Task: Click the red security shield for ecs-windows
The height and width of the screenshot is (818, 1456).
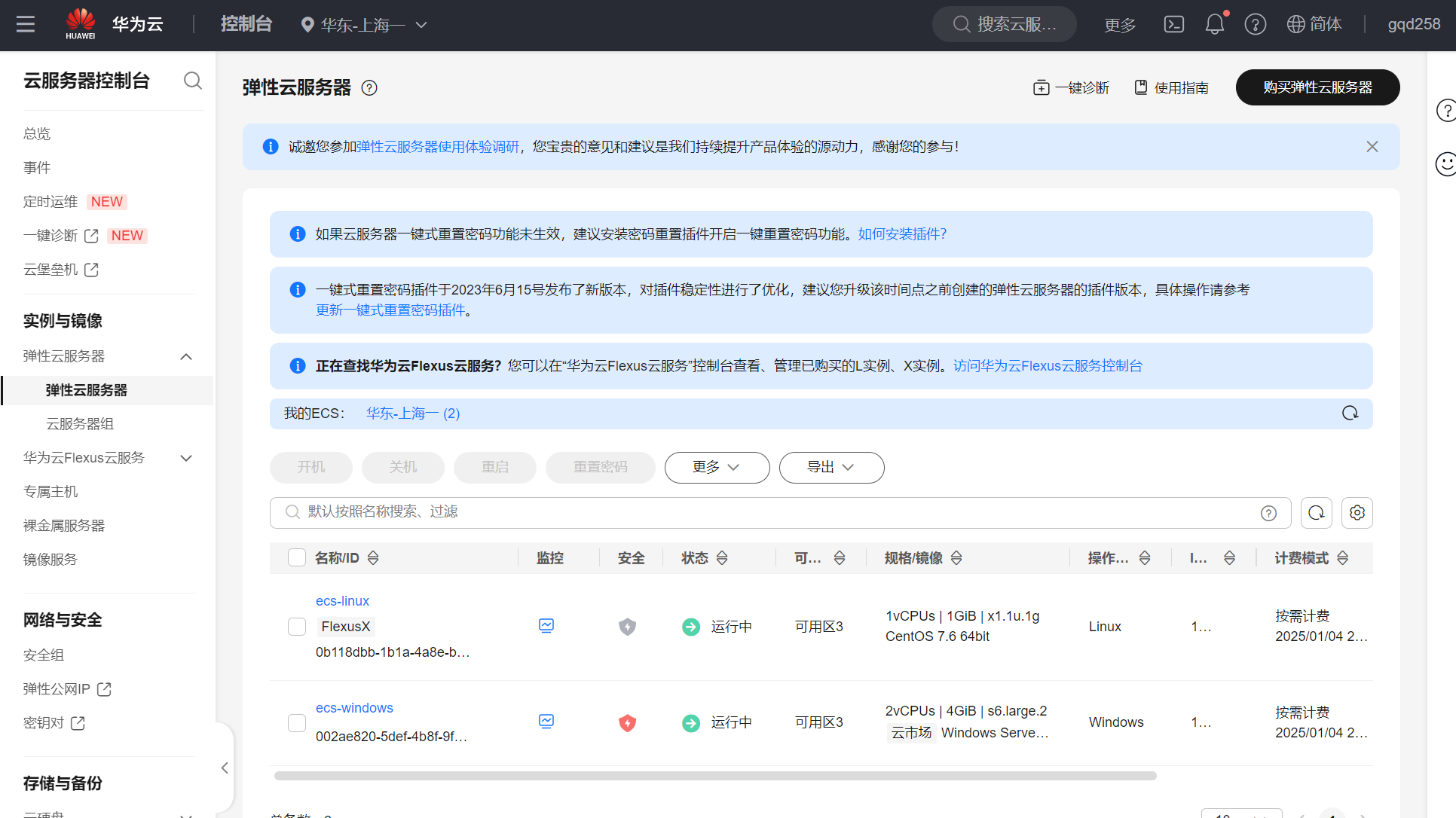Action: coord(627,723)
